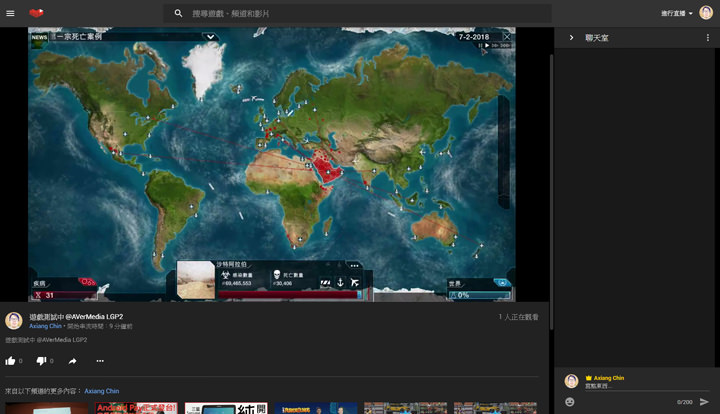This screenshot has height=414, width=720.
Task: Click the search magnifier icon
Action: [x=178, y=13]
